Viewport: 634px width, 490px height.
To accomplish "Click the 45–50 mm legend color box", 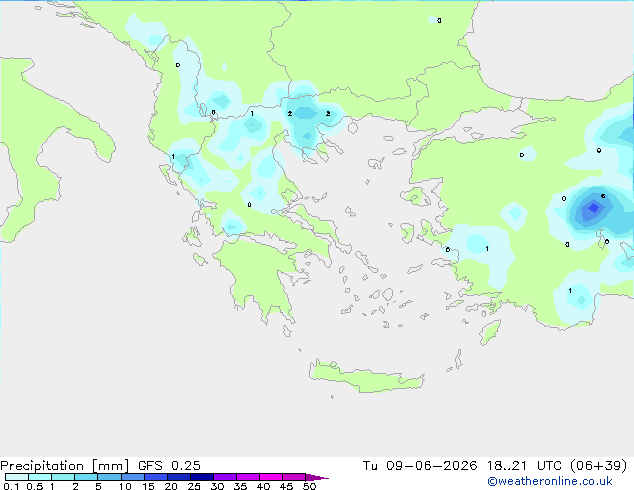I will coord(294,477).
